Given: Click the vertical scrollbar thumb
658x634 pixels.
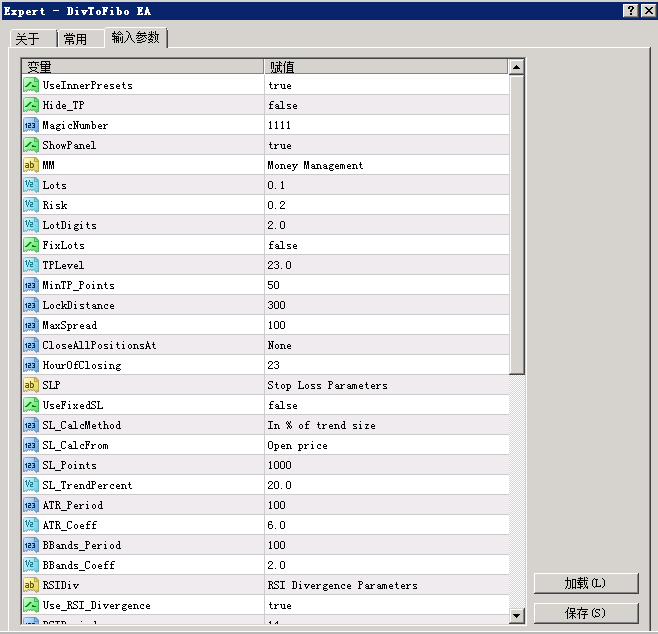Looking at the screenshot, I should [x=517, y=224].
